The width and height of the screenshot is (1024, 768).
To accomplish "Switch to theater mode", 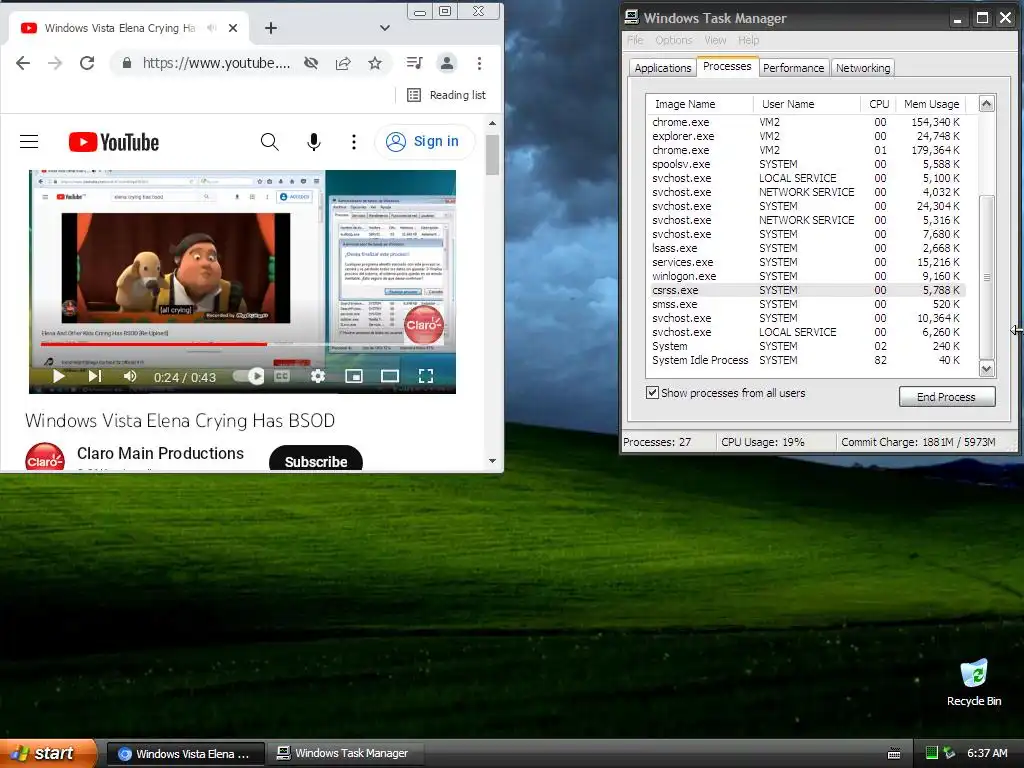I will 390,376.
